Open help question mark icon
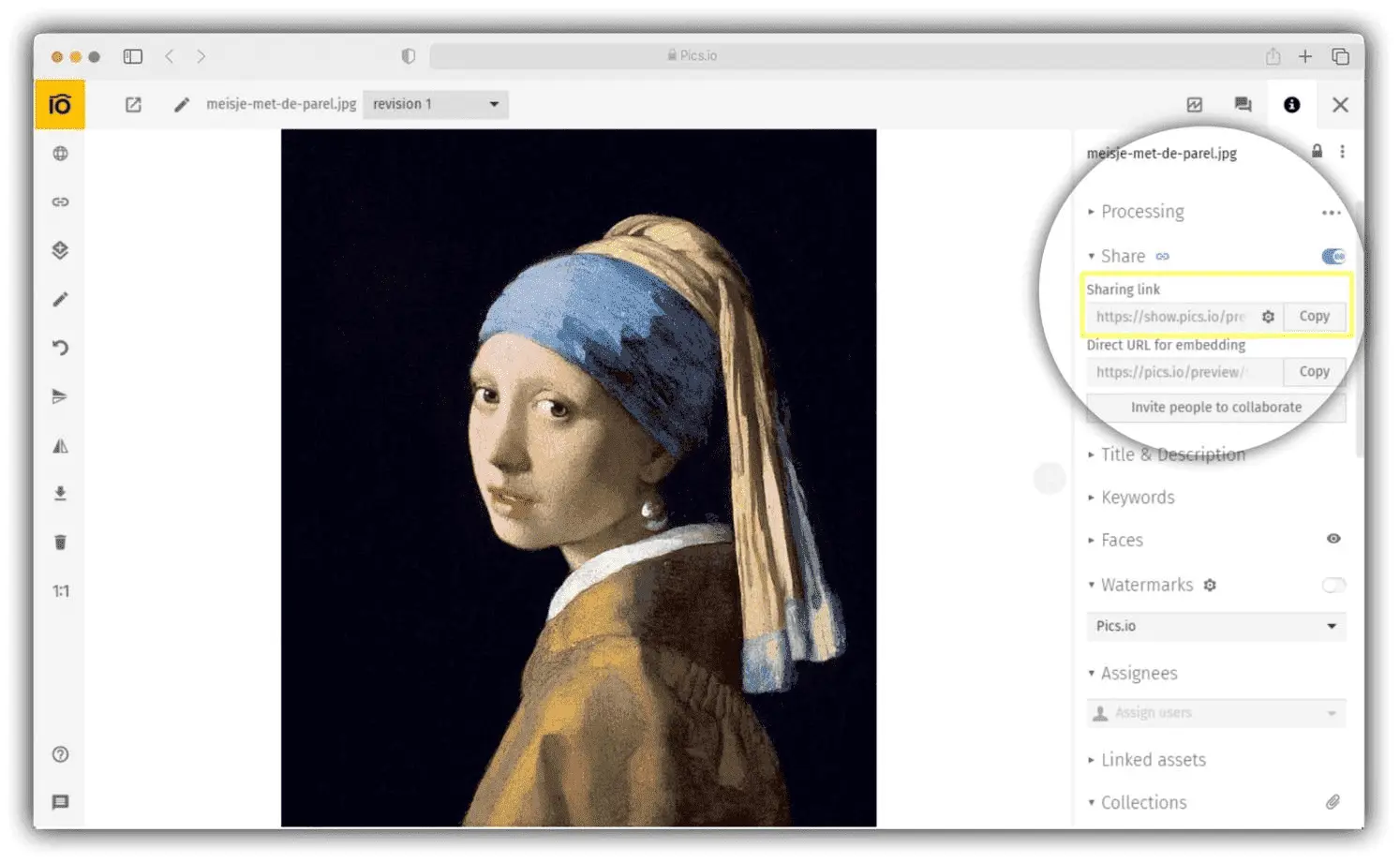The image size is (1400, 863). [60, 754]
